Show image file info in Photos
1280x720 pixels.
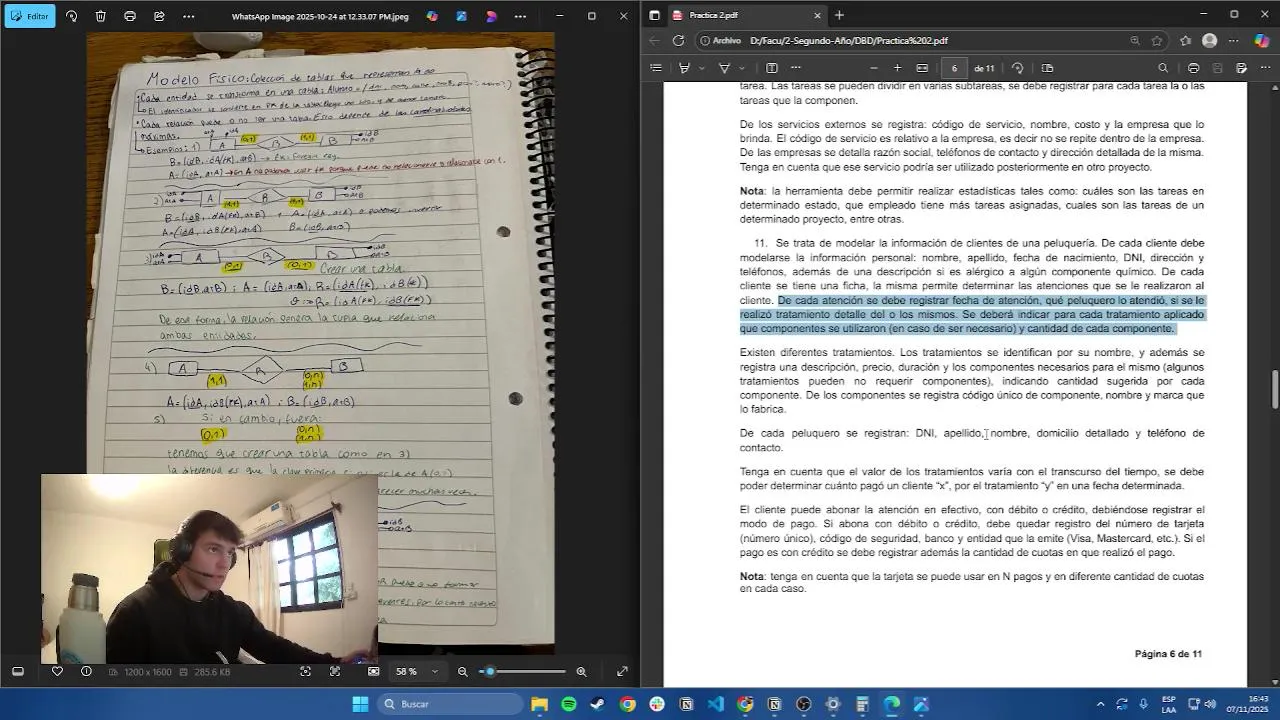(86, 671)
